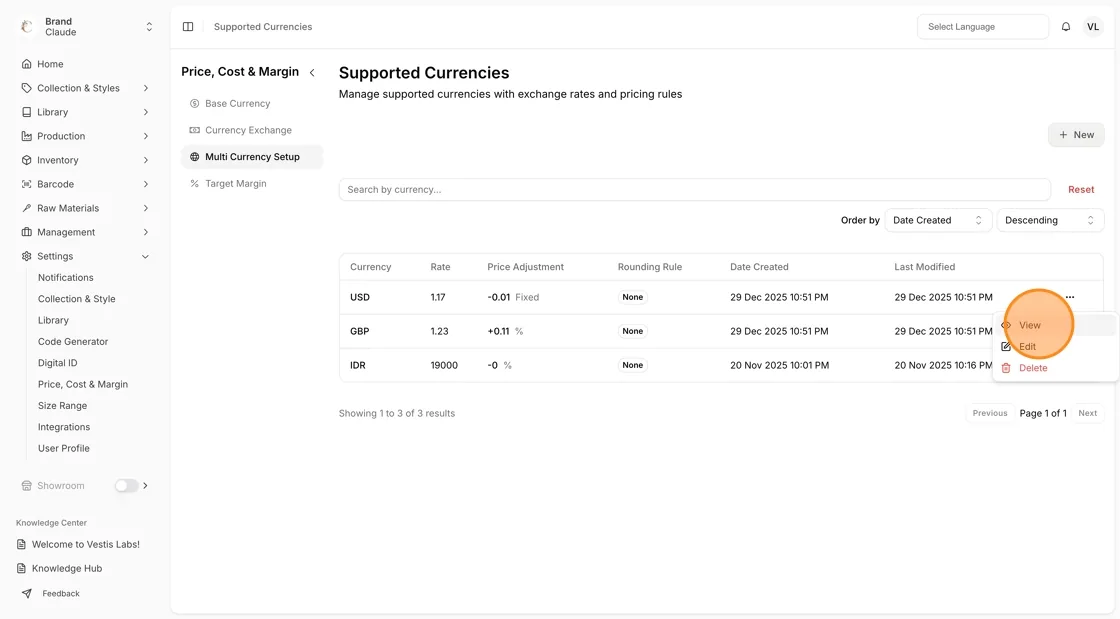The image size is (1120, 619).
Task: Open the VL user avatar
Action: pyautogui.click(x=1093, y=26)
